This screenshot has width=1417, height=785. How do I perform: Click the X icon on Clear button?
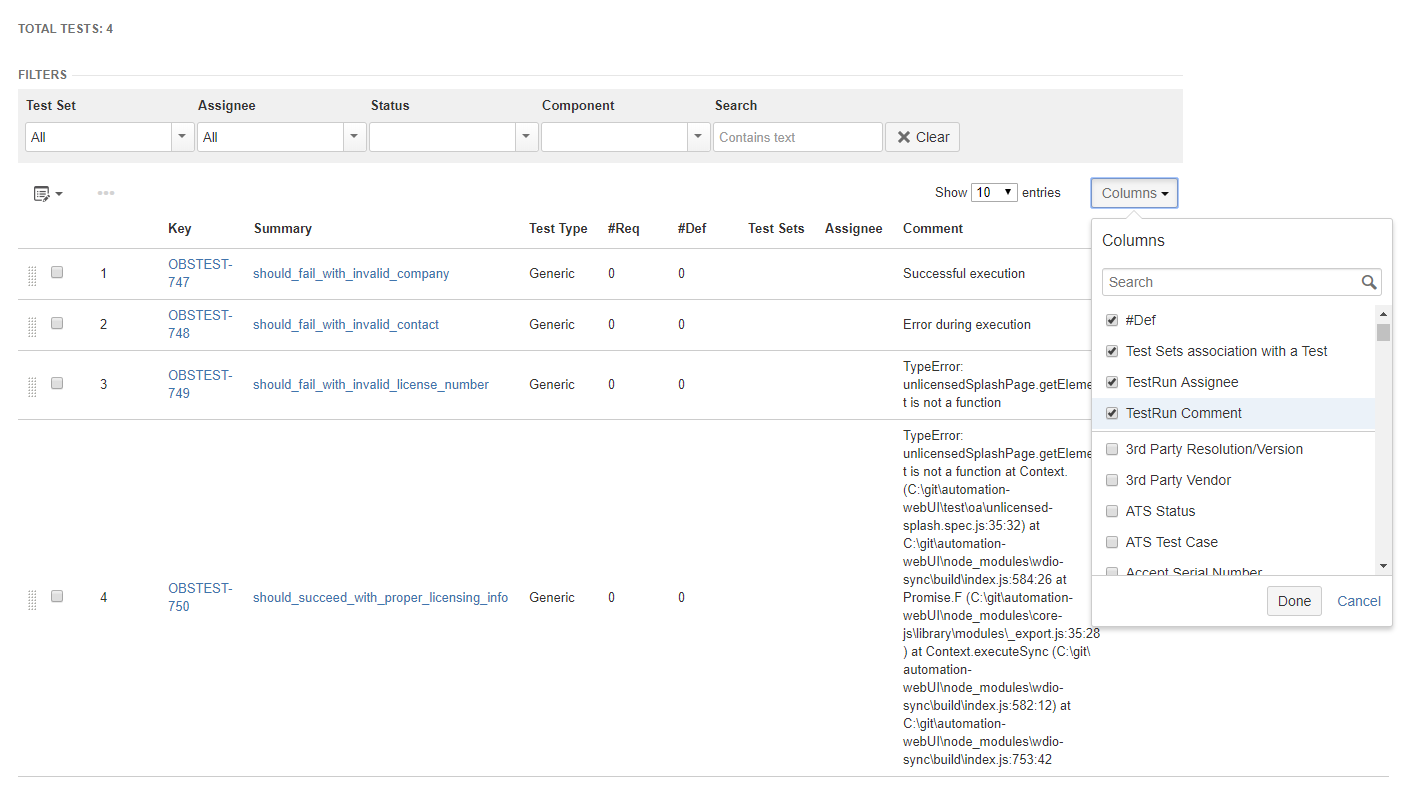point(903,136)
